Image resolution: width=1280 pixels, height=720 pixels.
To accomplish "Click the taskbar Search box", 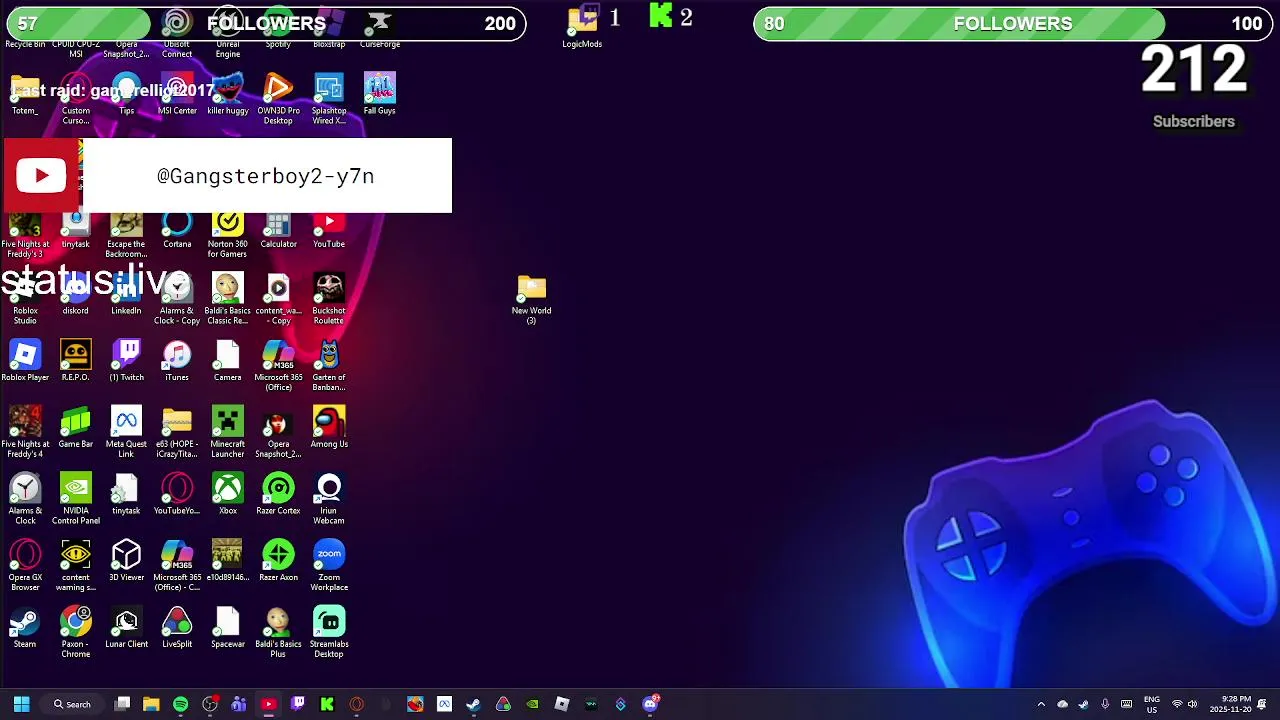I will coord(72,704).
